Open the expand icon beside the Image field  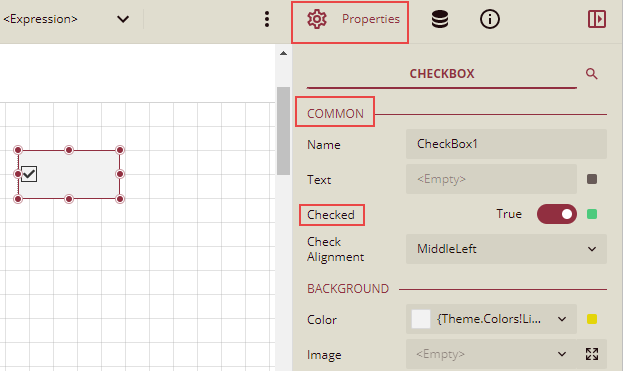pyautogui.click(x=592, y=354)
